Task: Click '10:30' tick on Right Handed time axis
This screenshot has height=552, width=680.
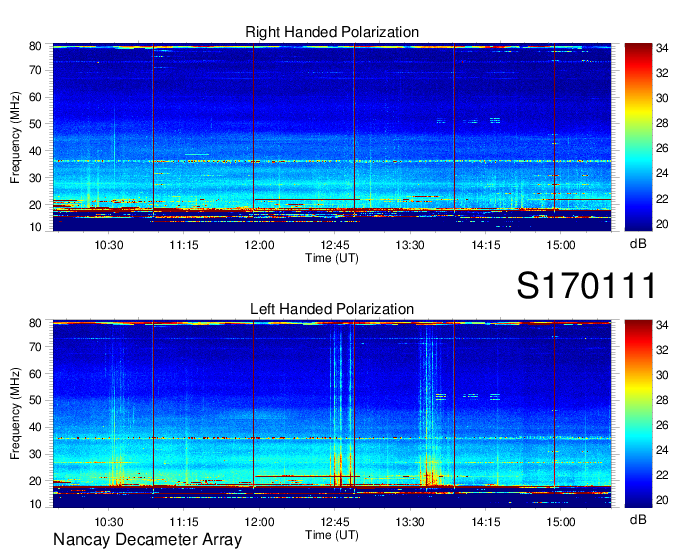Action: (108, 245)
